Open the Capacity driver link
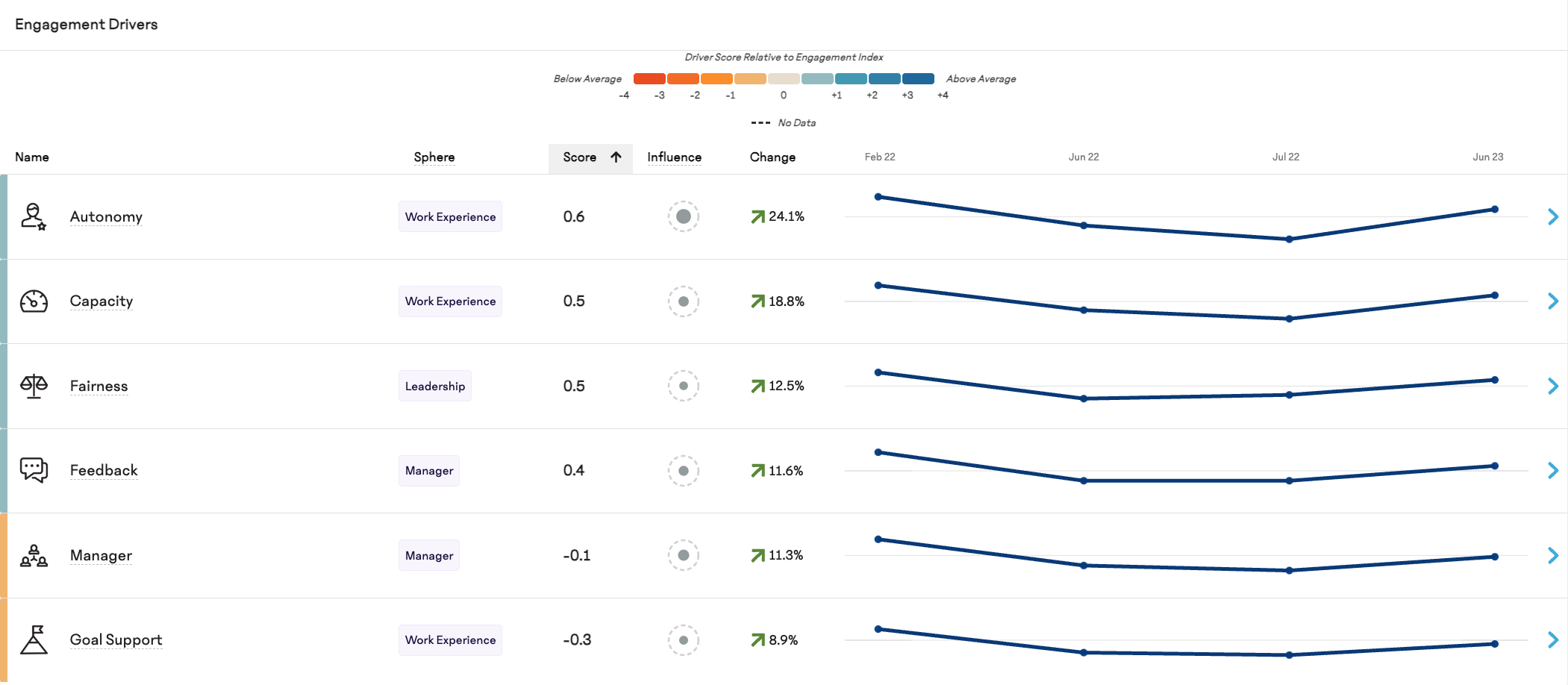The height and width of the screenshot is (685, 1568). (x=101, y=301)
